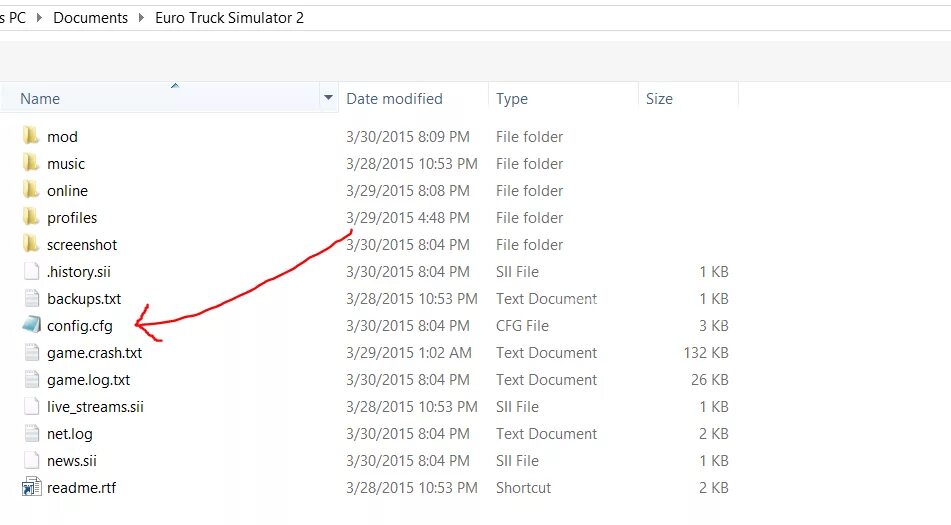Image resolution: width=951 pixels, height=525 pixels.
Task: Sort by the Date modified column
Action: tap(394, 98)
